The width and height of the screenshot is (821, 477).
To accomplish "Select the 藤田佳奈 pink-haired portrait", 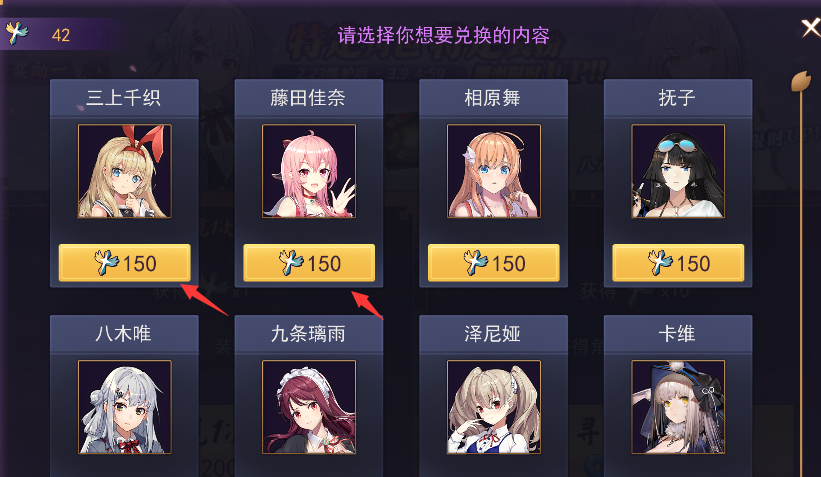I will 309,171.
